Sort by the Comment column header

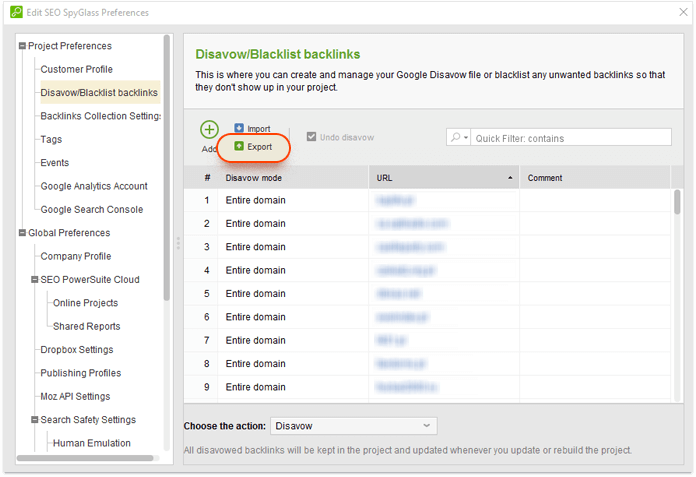[595, 178]
